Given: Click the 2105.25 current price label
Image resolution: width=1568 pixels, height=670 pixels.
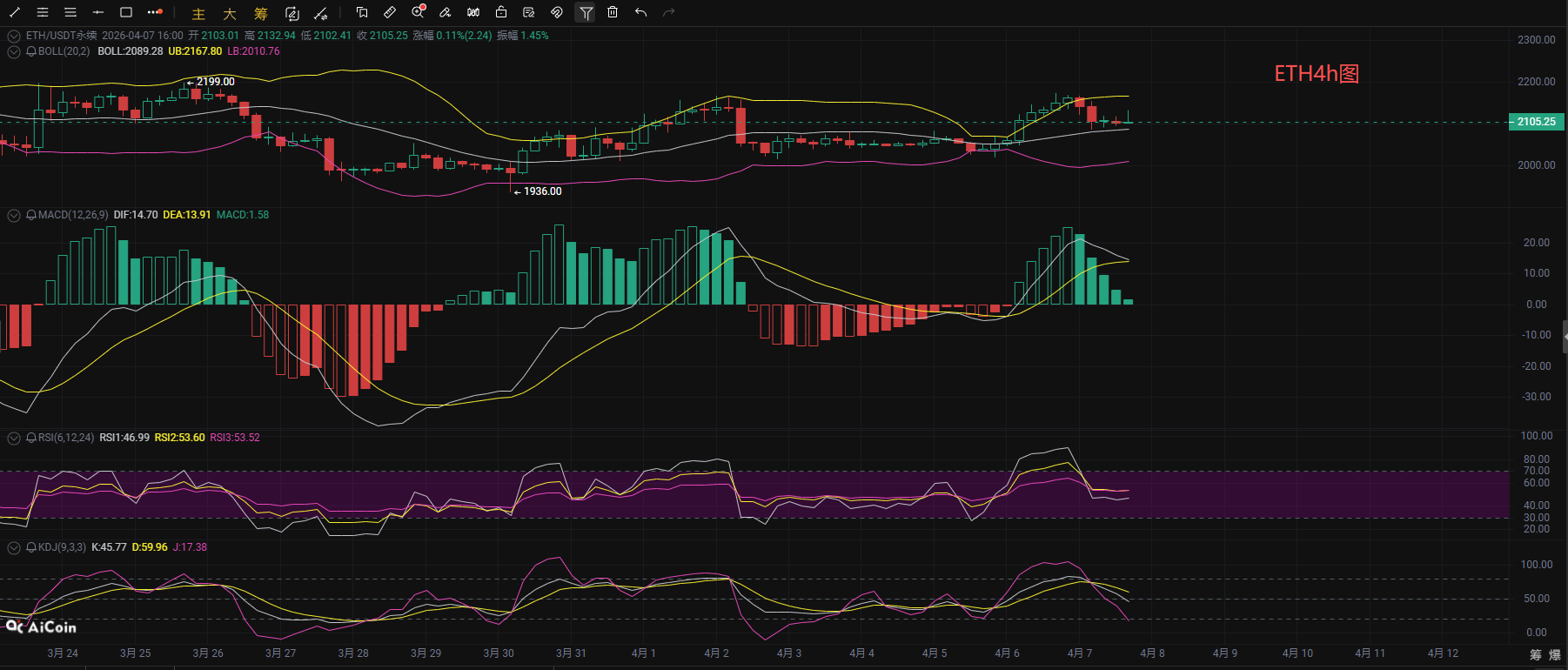Looking at the screenshot, I should (1536, 122).
